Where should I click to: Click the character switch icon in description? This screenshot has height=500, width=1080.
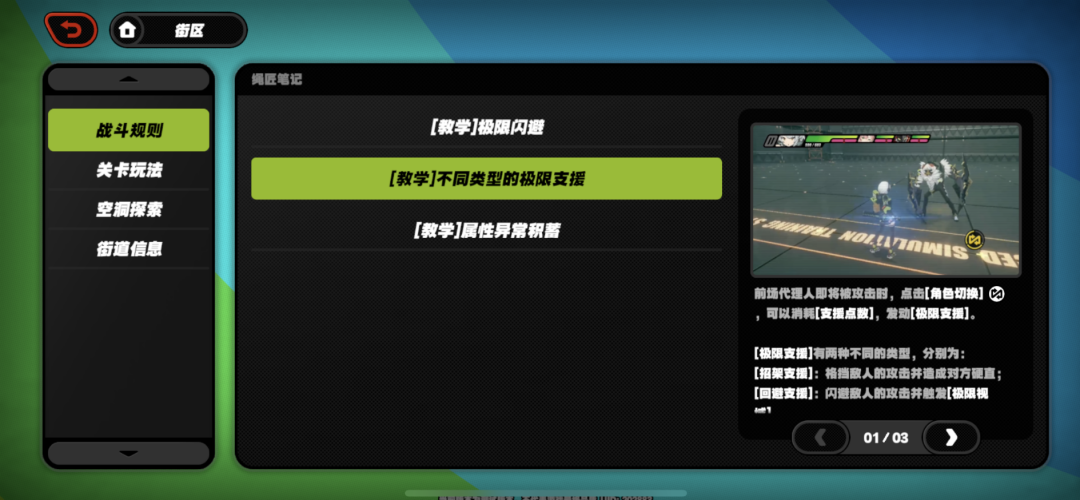click(996, 294)
